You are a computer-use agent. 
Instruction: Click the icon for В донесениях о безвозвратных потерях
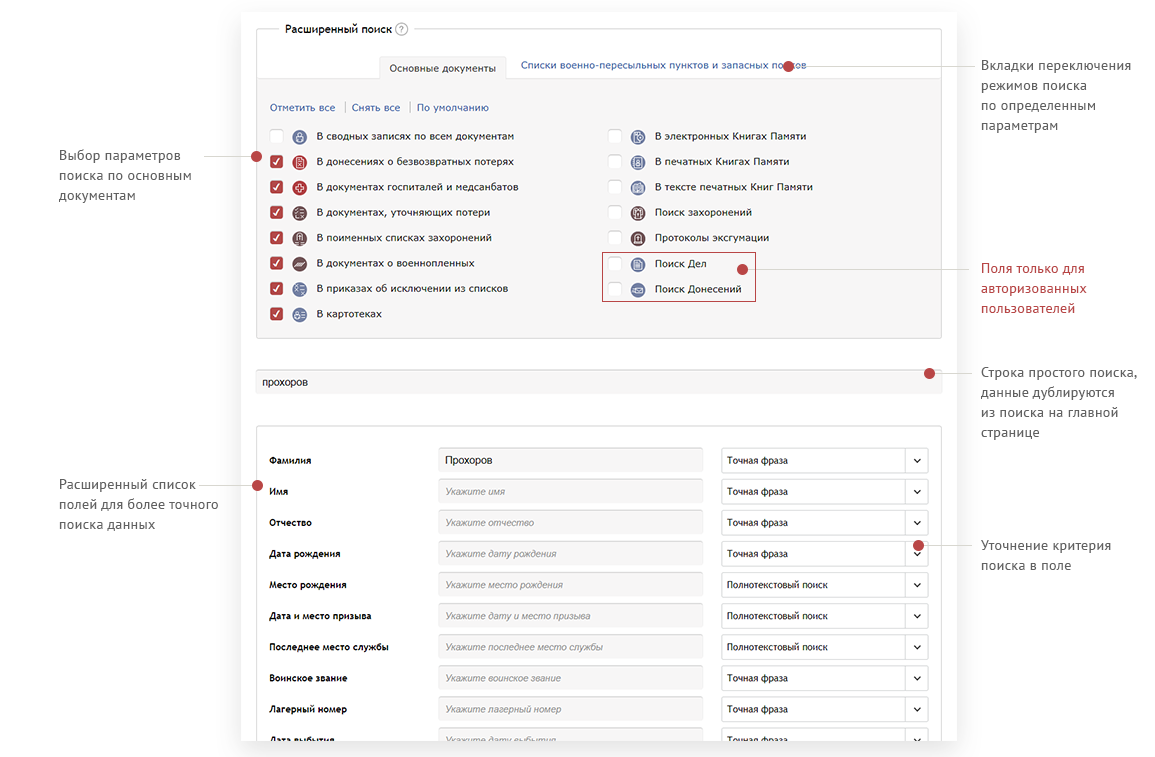click(300, 162)
